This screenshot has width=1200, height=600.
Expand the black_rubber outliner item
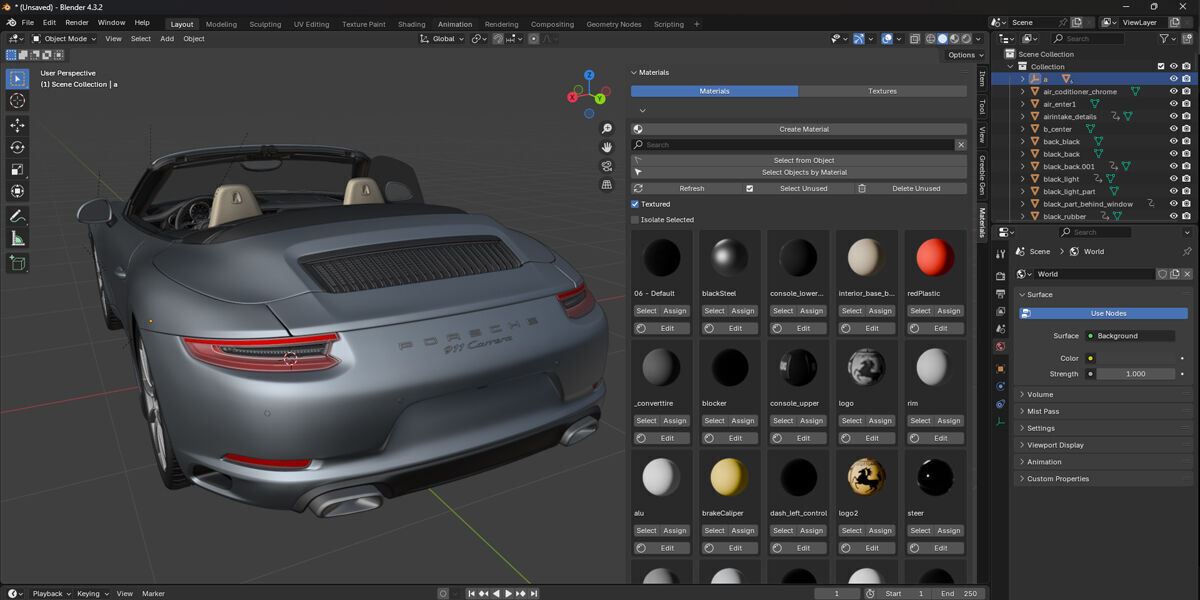tap(1022, 217)
